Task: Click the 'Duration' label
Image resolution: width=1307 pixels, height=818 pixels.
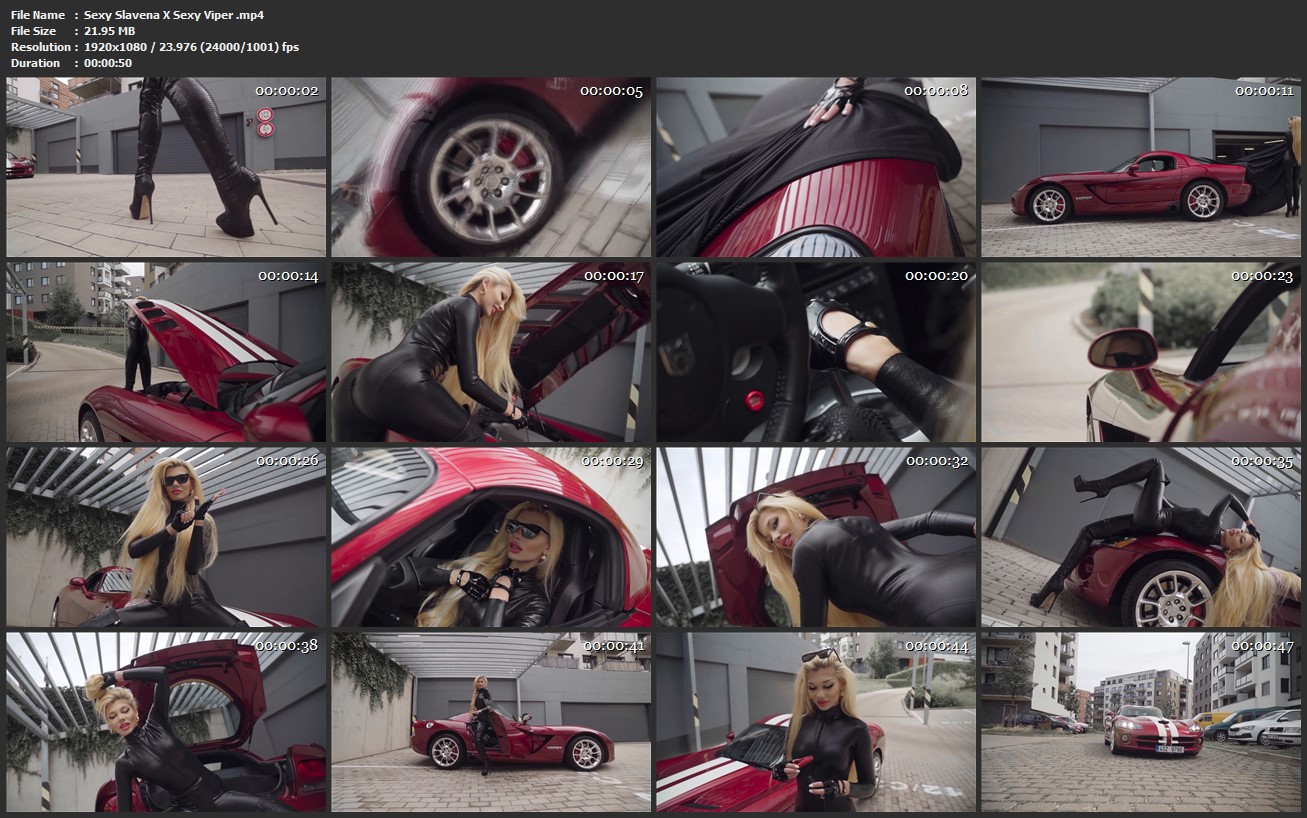Action: click(x=36, y=63)
